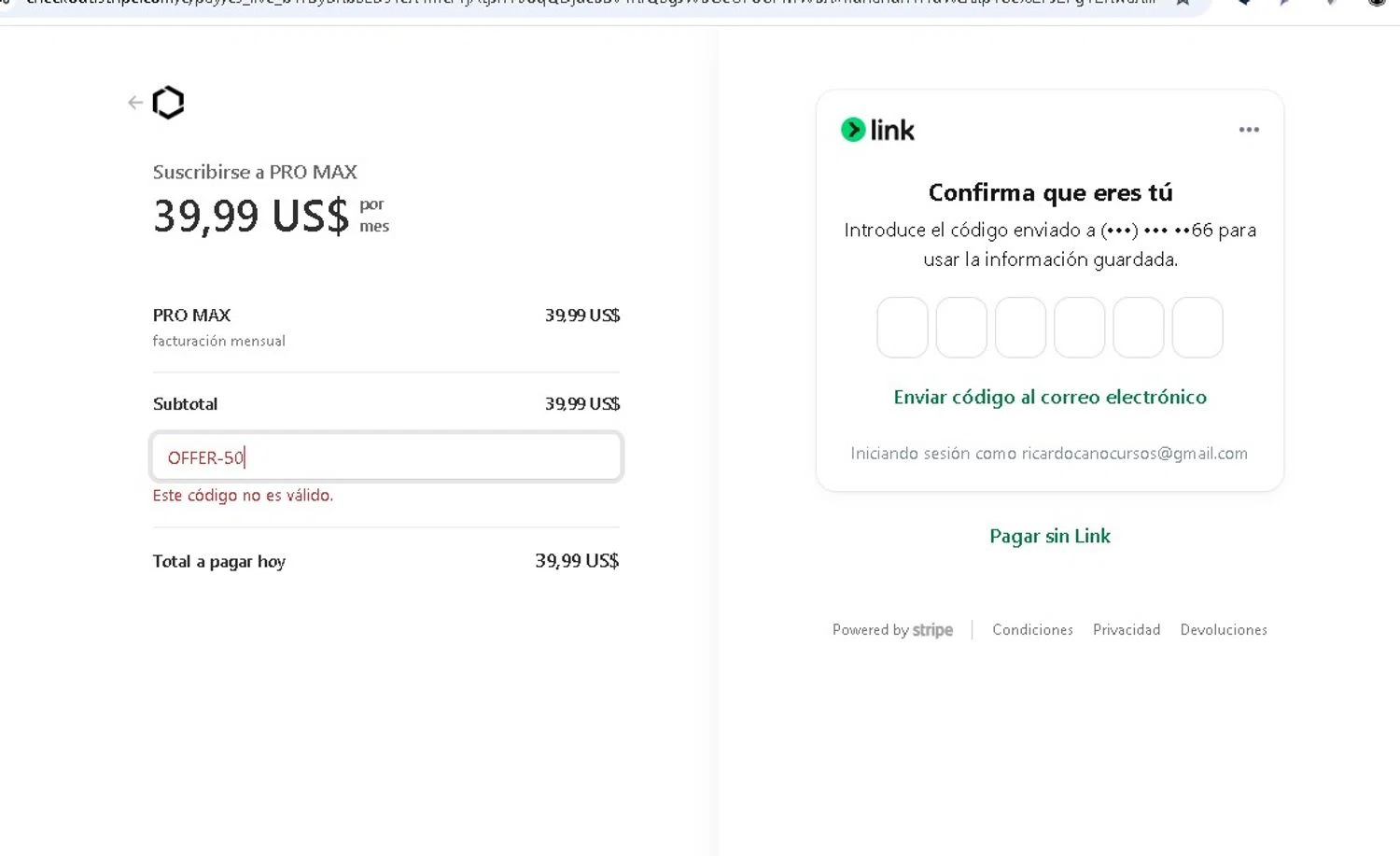This screenshot has width=1400, height=856.
Task: Focus the OFFER-50 promo code field
Action: click(x=386, y=457)
